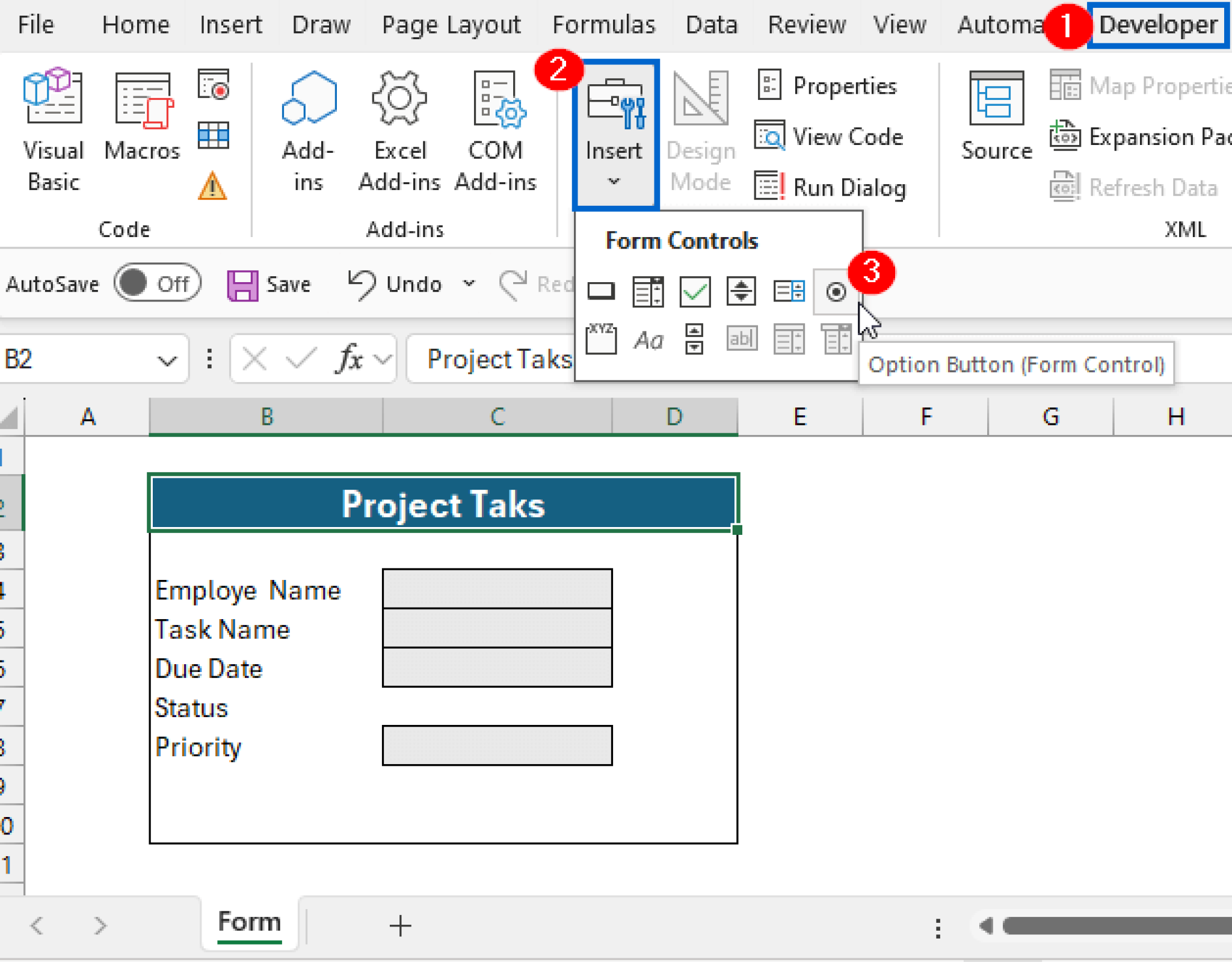1232x962 pixels.
Task: Select the Option Button form control
Action: (x=835, y=292)
